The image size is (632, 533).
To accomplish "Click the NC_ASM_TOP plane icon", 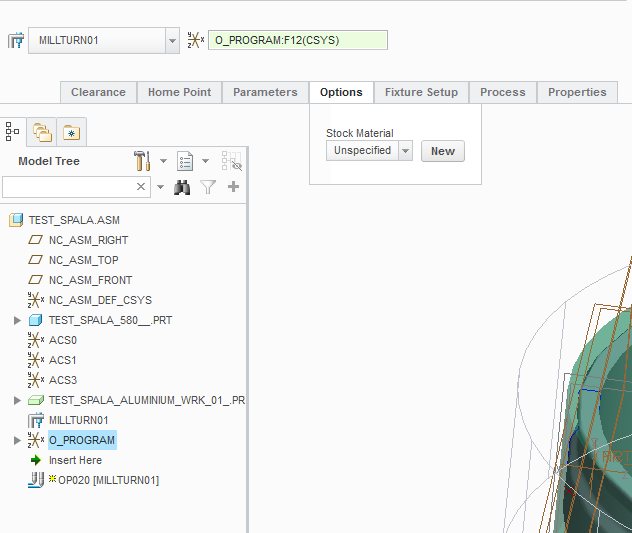I will (x=35, y=260).
